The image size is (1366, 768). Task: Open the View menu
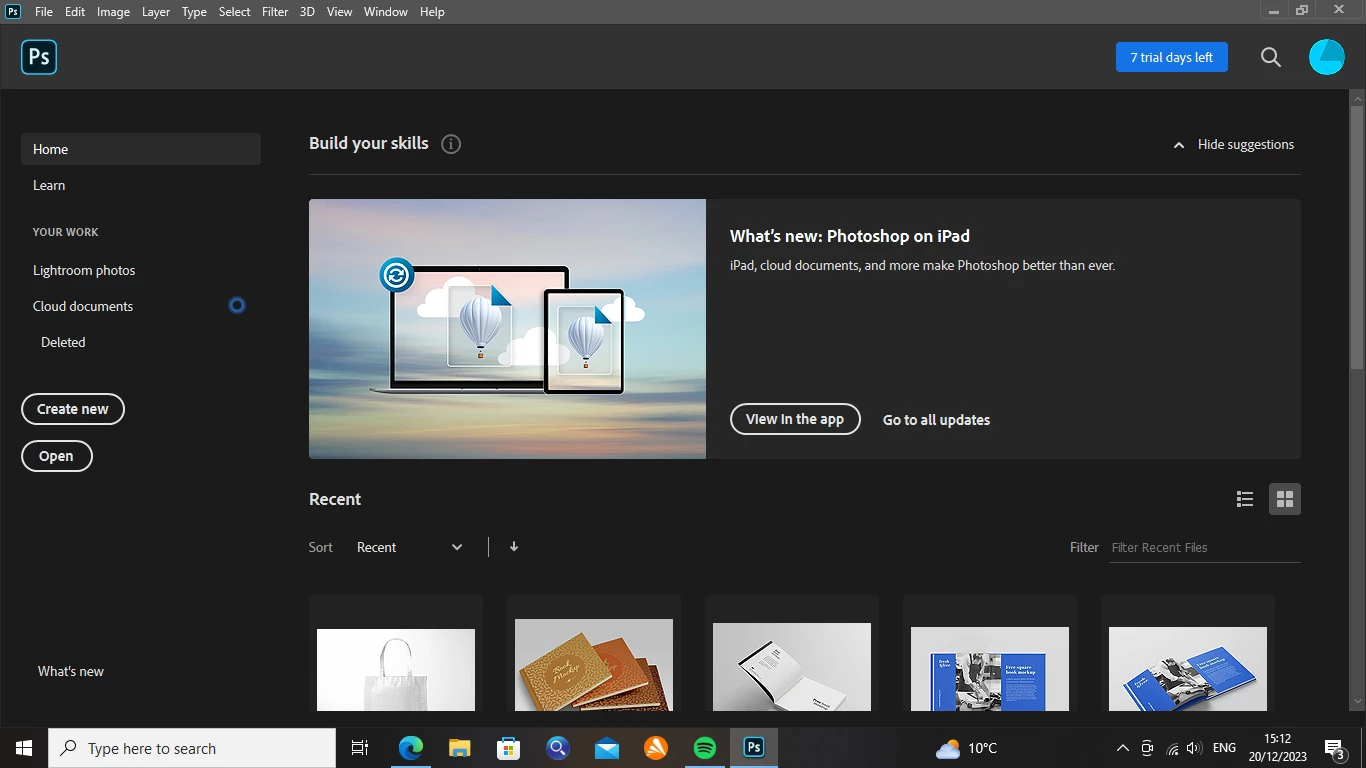click(x=339, y=12)
